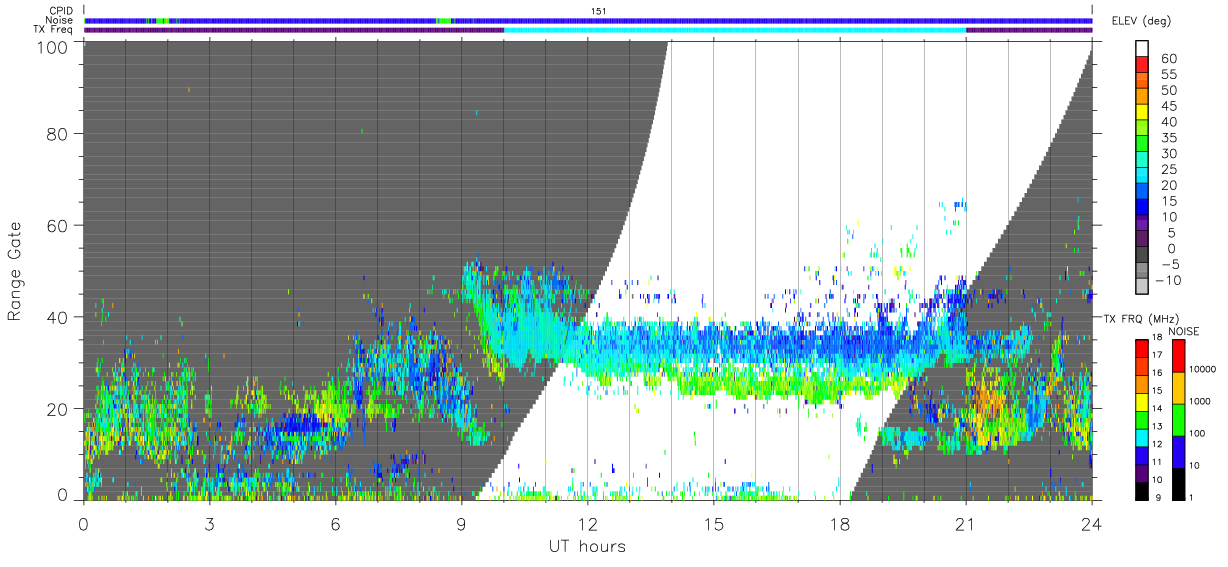The width and height of the screenshot is (1228, 567).
Task: Click the '30' label on the ELEV color bar
Action: (1167, 153)
